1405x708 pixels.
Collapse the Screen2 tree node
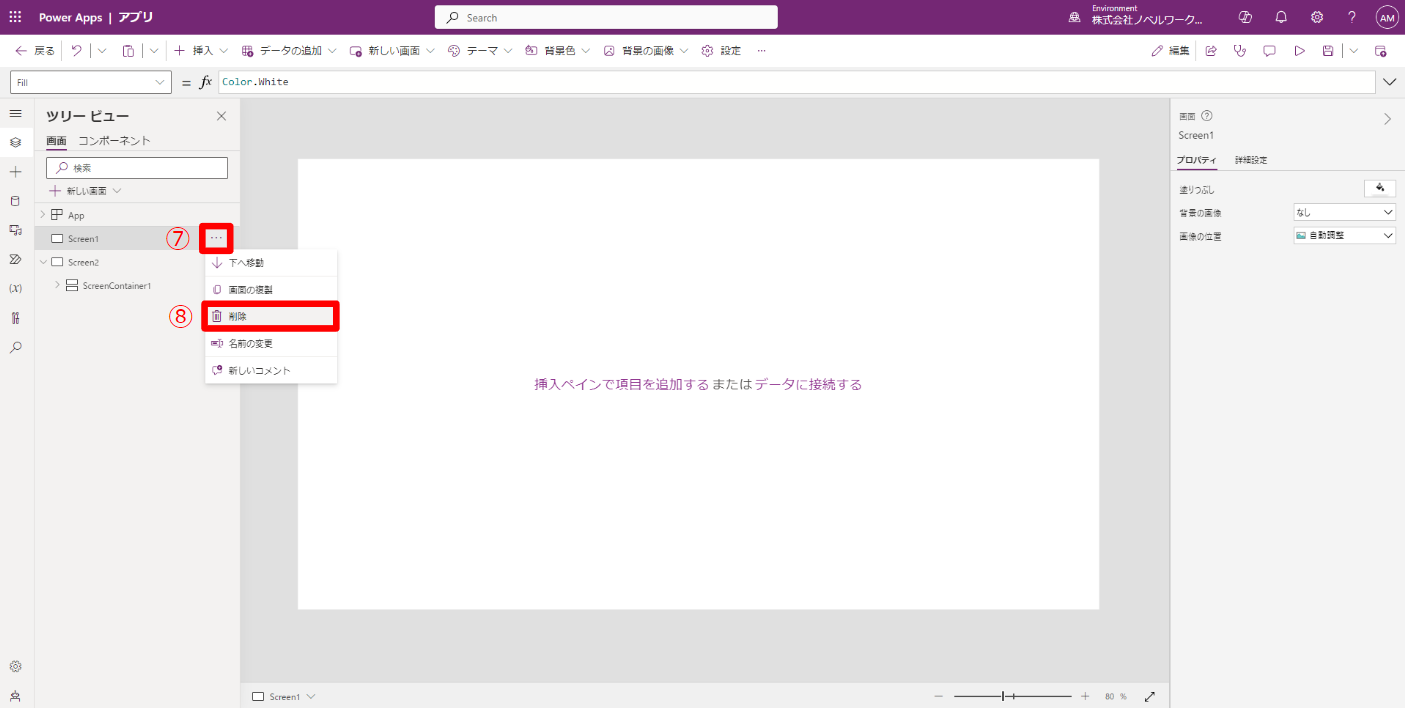coord(43,262)
